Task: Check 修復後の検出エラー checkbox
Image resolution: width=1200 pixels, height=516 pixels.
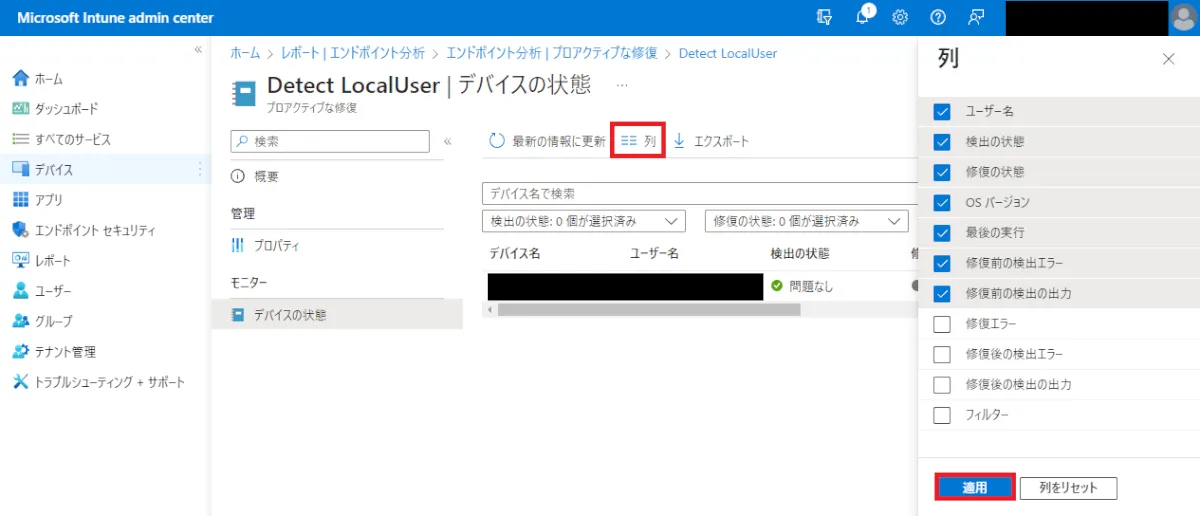Action: tap(941, 354)
